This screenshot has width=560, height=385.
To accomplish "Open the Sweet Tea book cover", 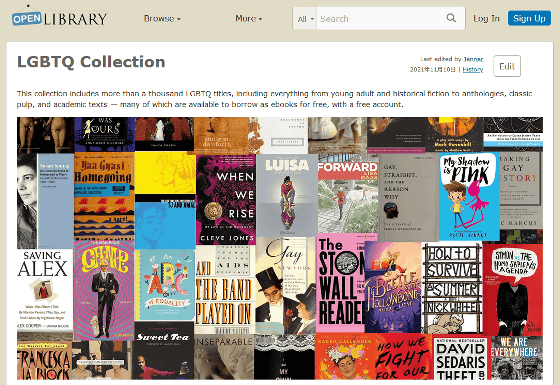I will click(x=163, y=350).
